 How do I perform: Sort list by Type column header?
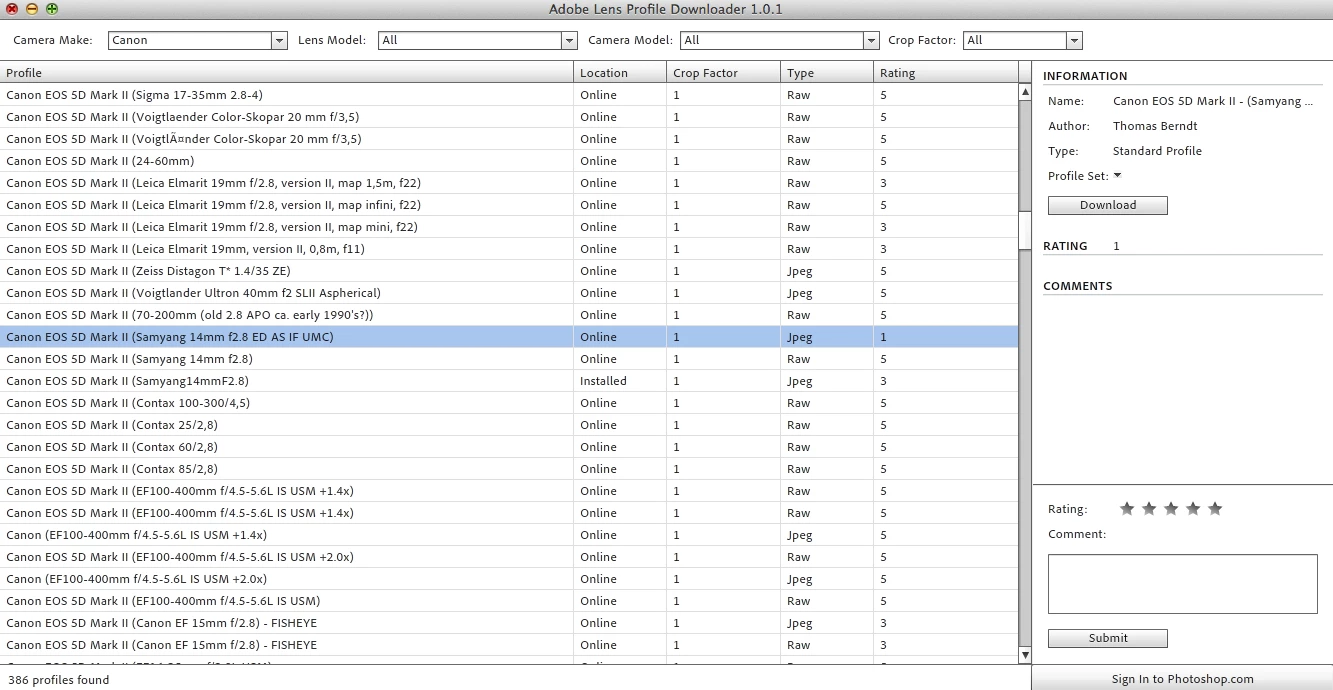826,73
